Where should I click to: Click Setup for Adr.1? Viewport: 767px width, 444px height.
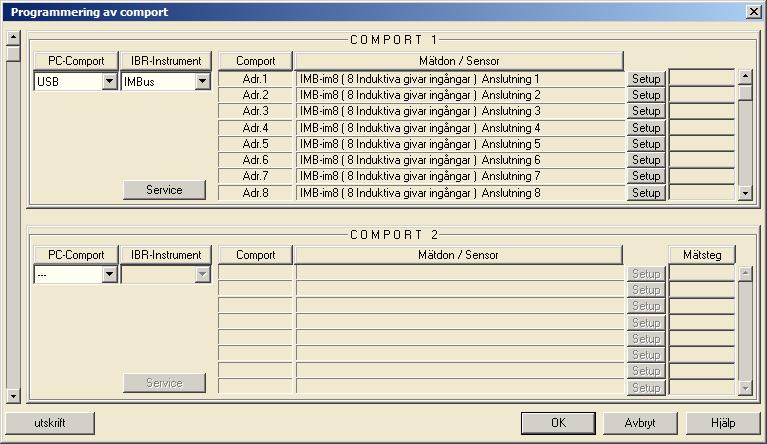(646, 79)
